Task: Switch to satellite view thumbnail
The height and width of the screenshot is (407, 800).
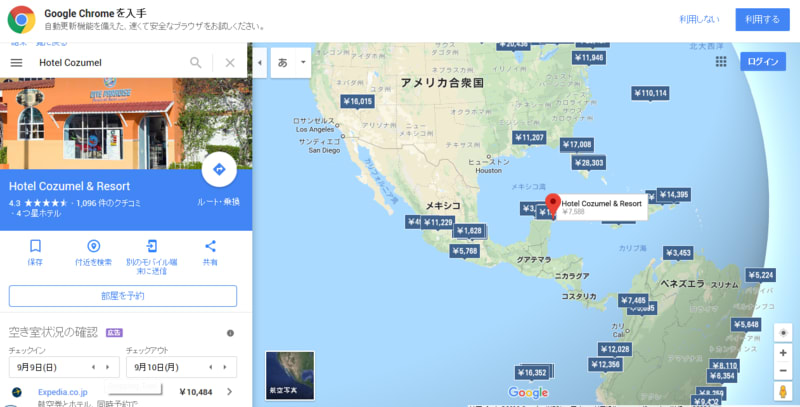Action: click(x=290, y=375)
